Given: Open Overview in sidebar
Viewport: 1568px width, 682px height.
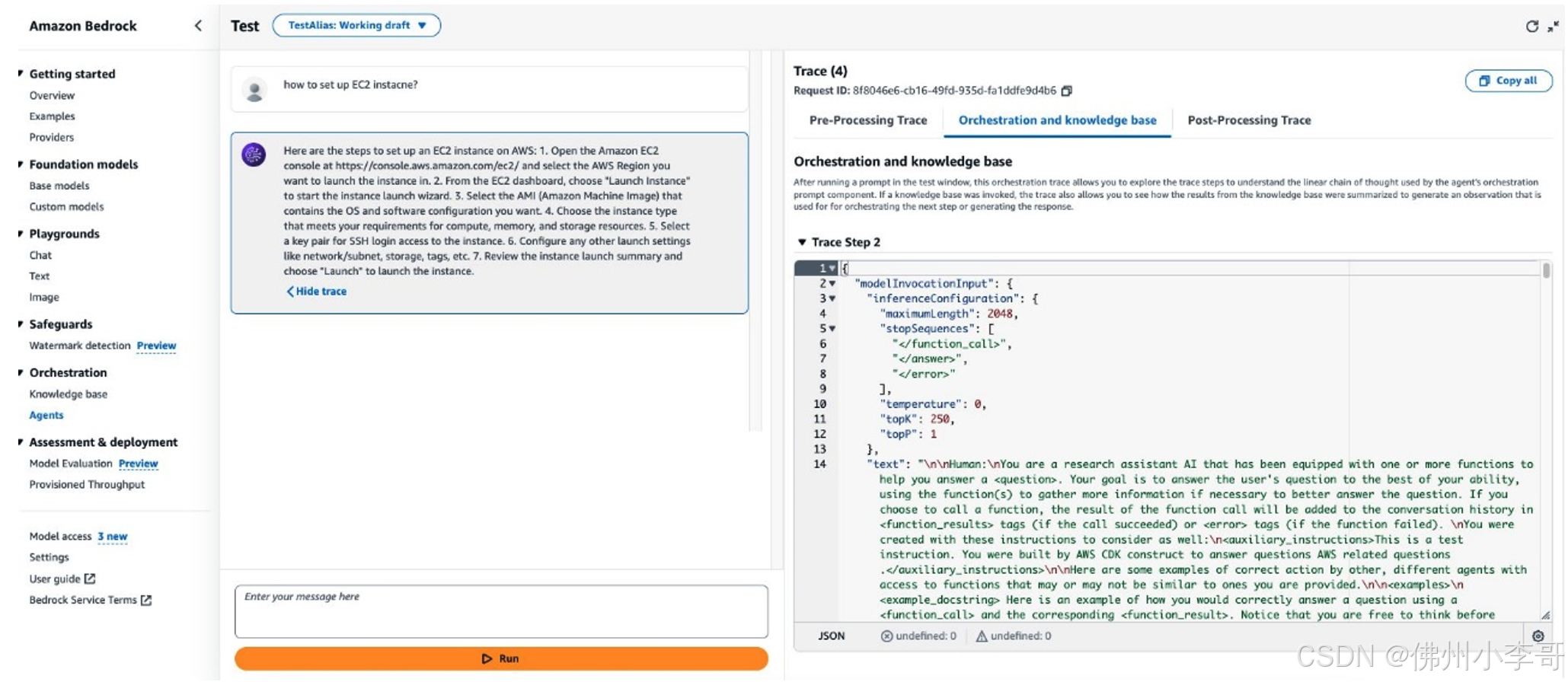Looking at the screenshot, I should point(52,95).
